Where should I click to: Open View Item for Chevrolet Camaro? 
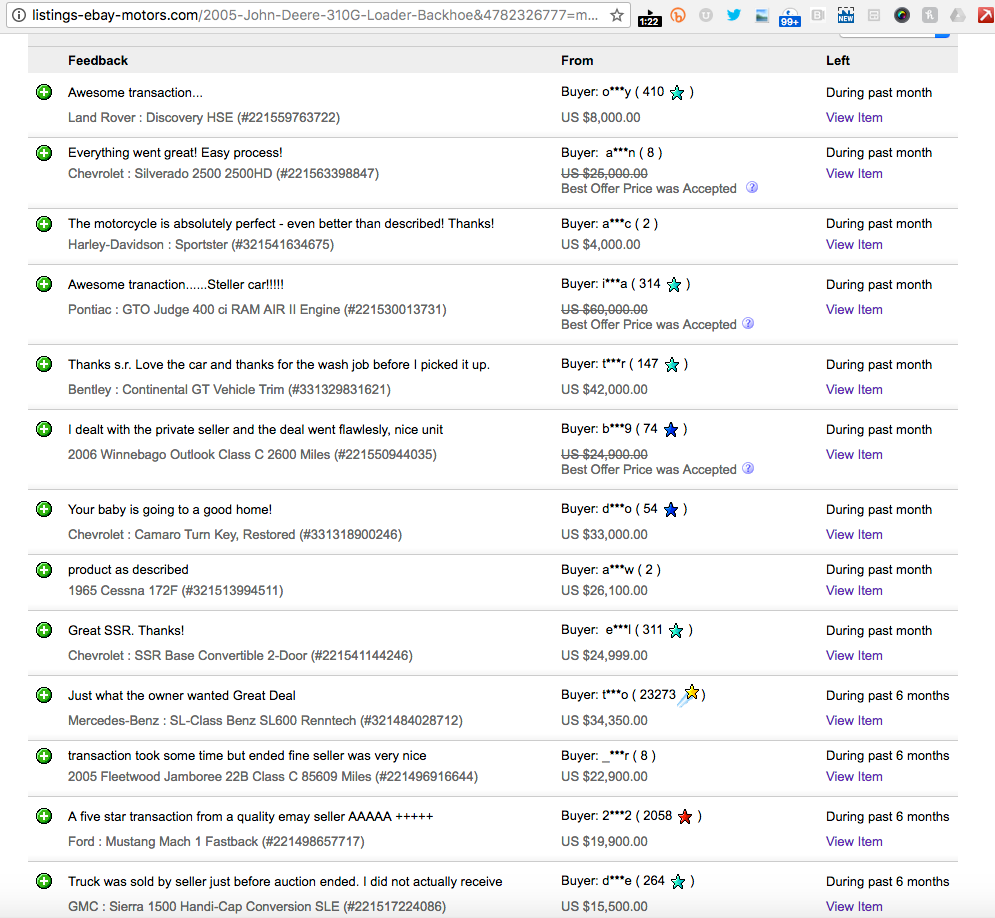click(854, 534)
